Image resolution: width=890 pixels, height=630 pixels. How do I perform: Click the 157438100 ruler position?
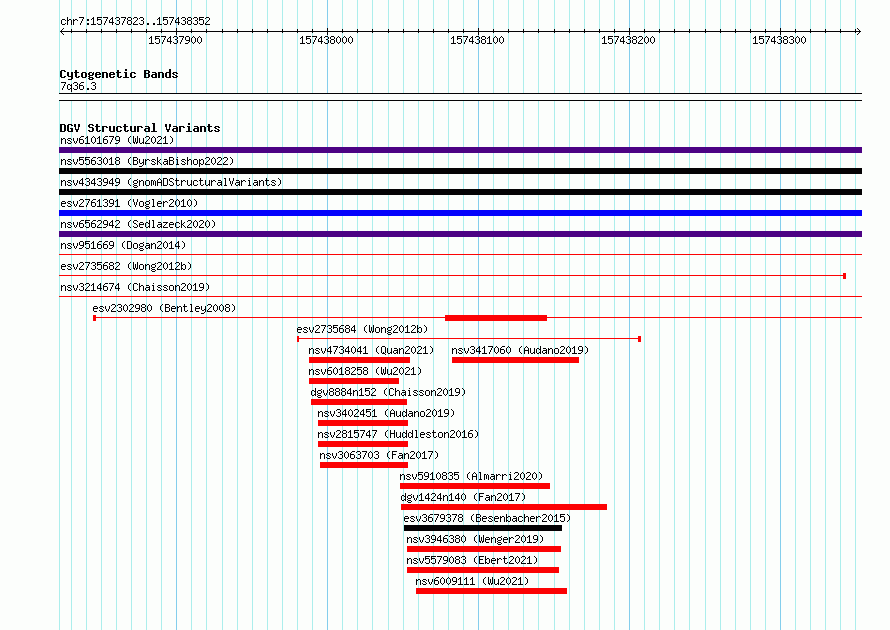[477, 40]
